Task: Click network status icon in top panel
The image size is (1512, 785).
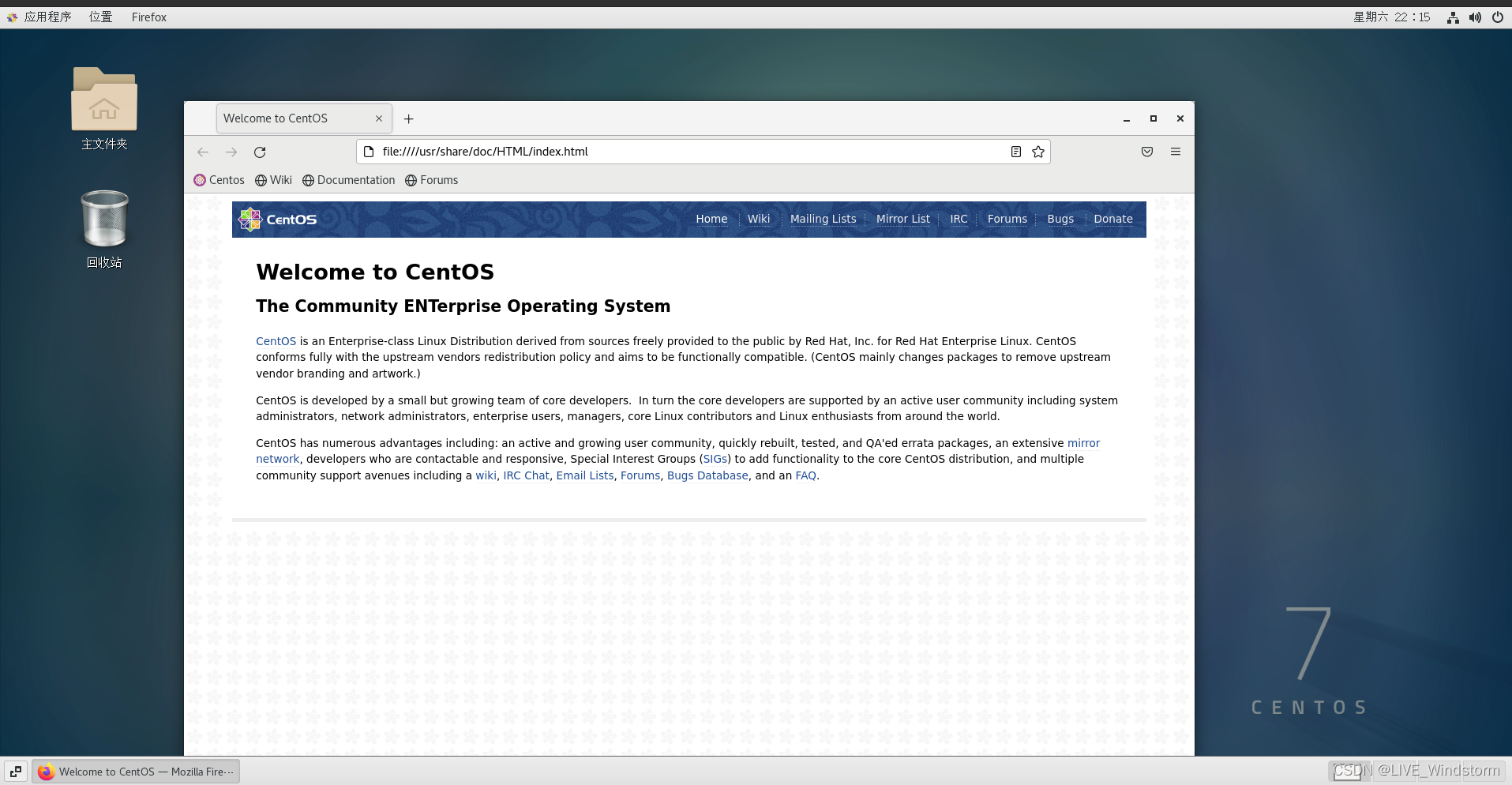Action: pyautogui.click(x=1453, y=17)
